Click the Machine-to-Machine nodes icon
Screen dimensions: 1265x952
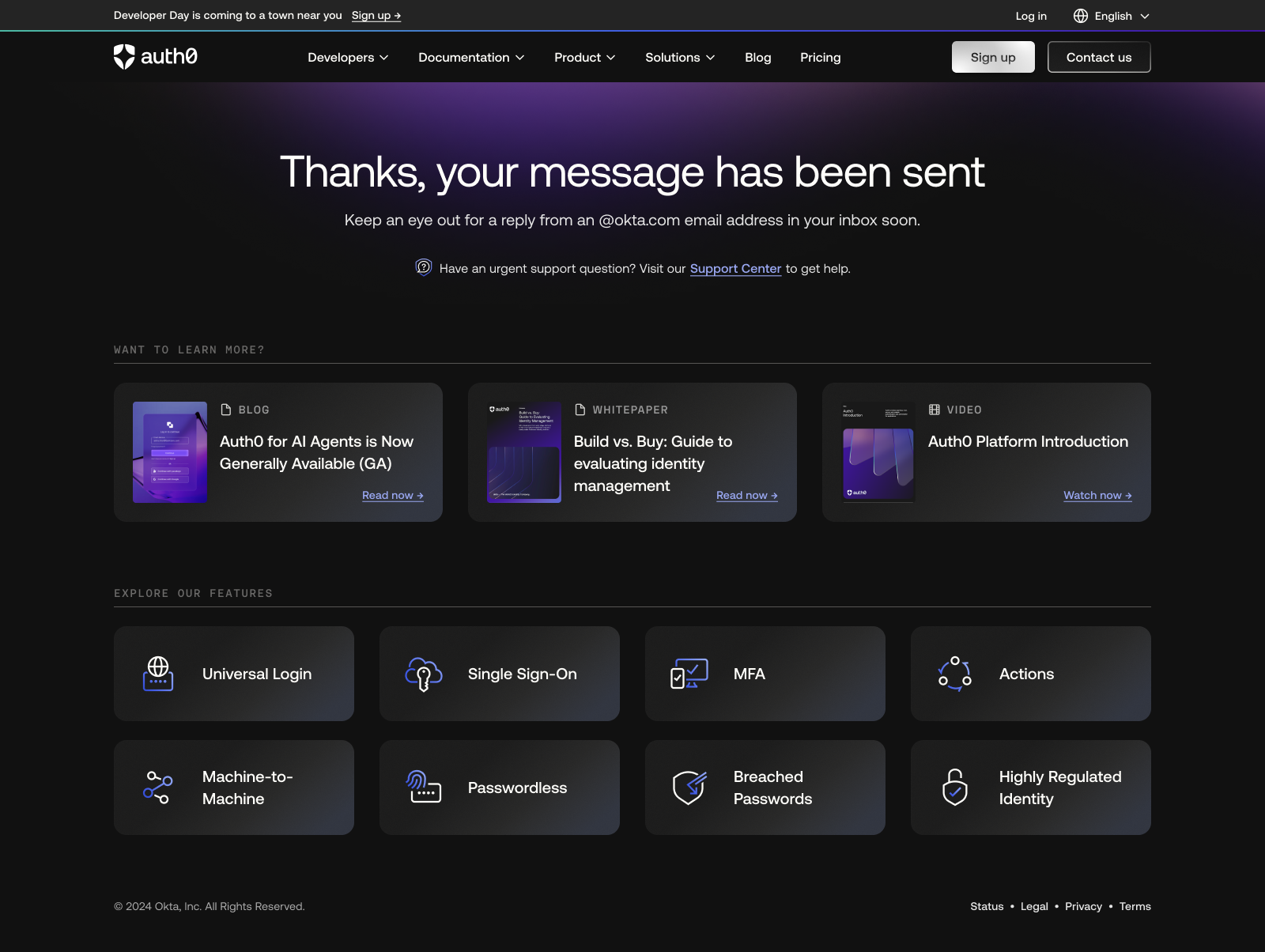(158, 788)
